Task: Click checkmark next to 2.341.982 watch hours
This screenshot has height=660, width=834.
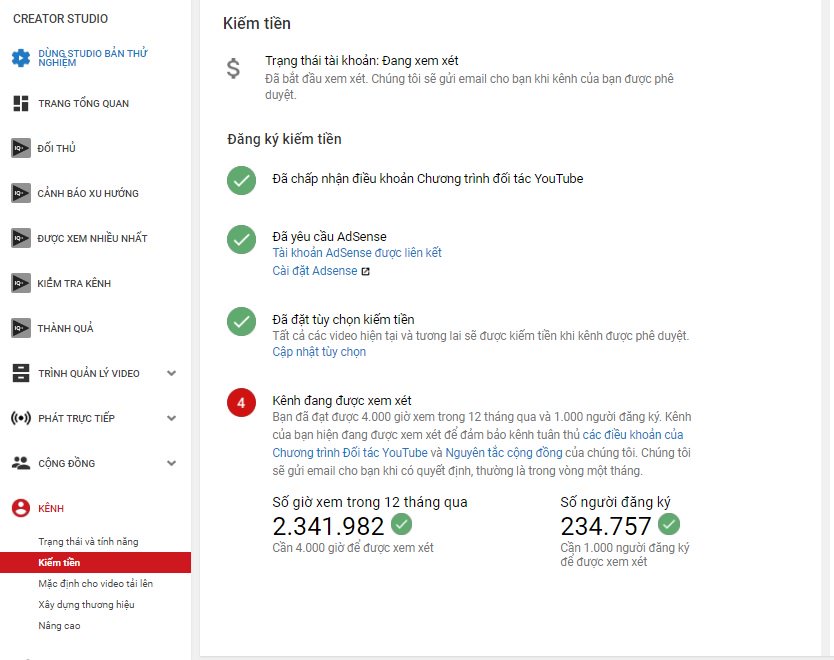Action: click(402, 524)
